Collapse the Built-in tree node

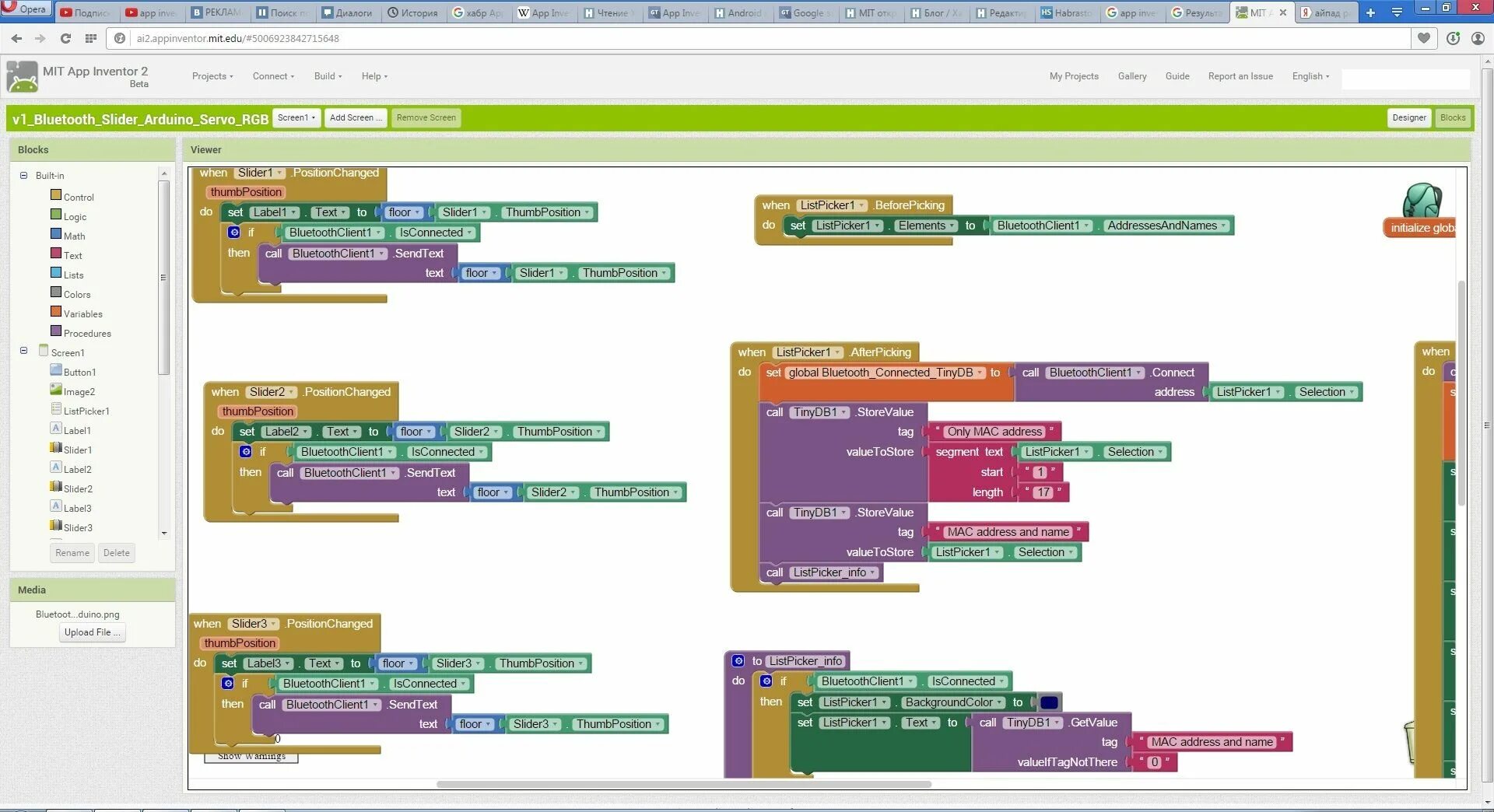click(x=24, y=176)
